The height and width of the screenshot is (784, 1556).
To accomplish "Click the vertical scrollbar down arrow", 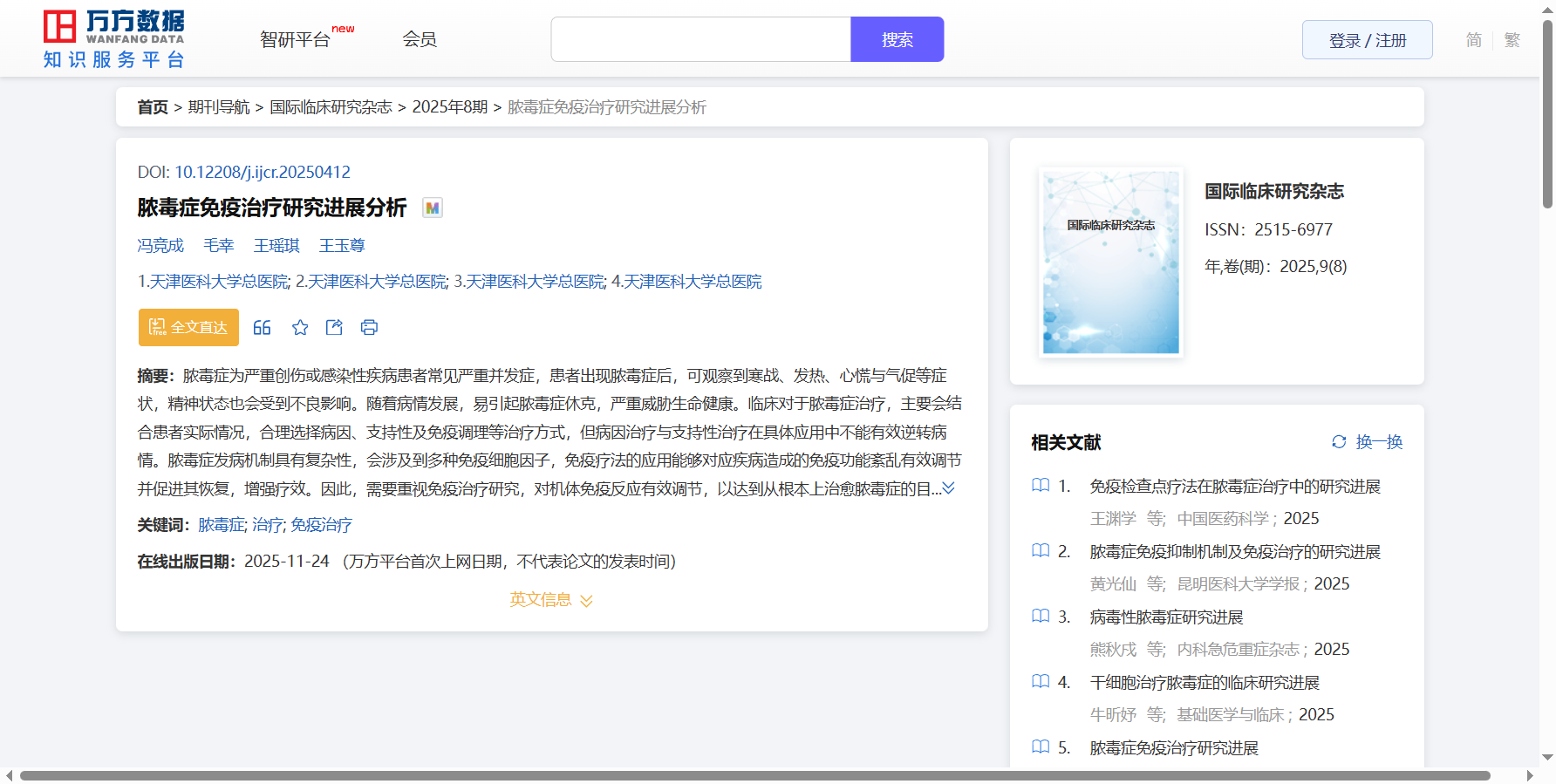I will [x=1547, y=758].
